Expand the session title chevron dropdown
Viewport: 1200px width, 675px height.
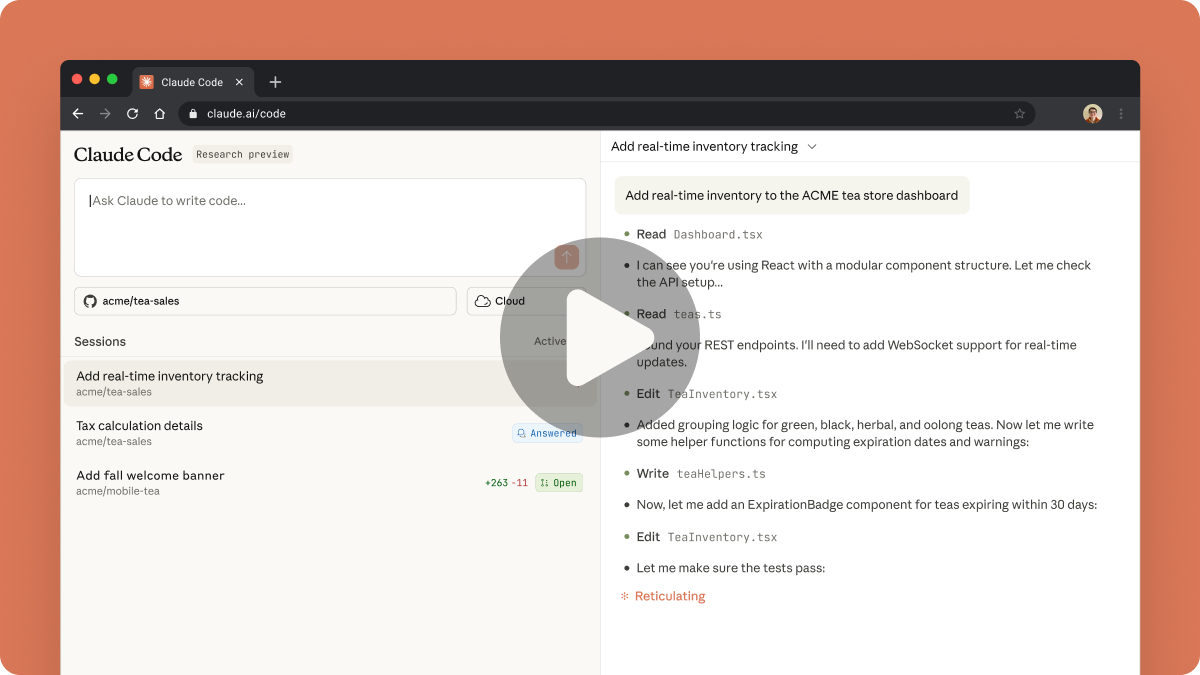coord(812,147)
